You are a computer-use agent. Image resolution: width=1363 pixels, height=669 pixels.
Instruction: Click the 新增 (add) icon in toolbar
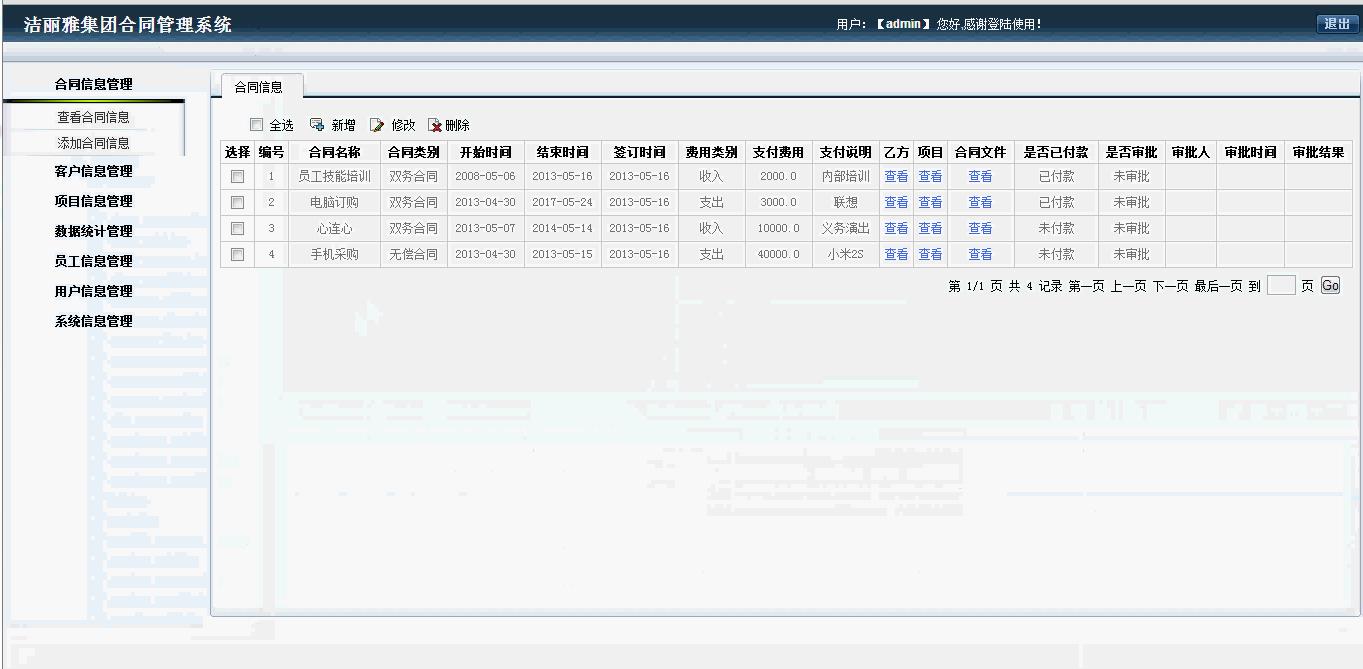click(x=317, y=125)
